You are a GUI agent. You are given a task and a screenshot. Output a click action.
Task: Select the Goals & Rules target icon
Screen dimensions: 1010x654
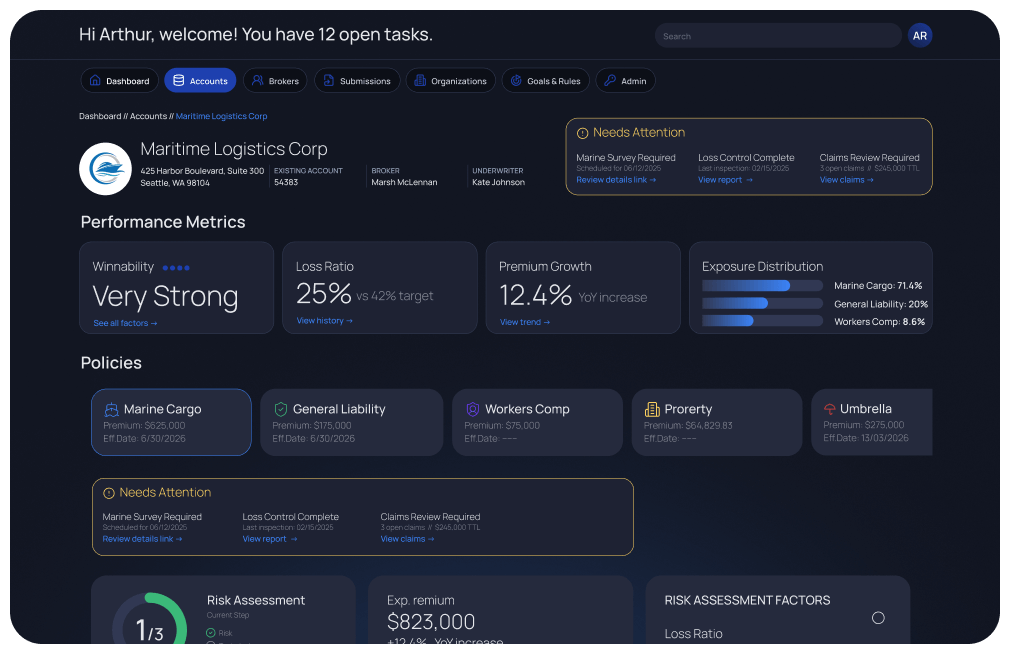[x=514, y=81]
